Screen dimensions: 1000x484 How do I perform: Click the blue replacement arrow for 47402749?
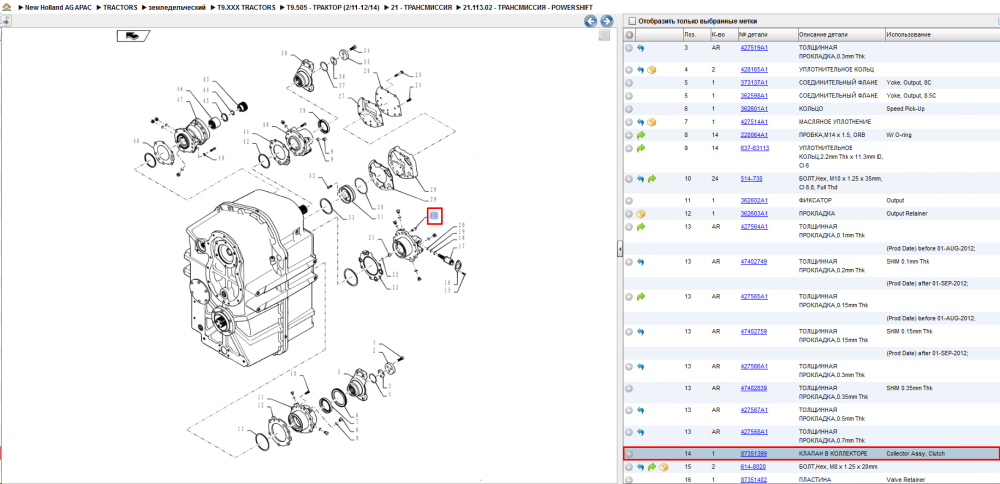pos(640,261)
